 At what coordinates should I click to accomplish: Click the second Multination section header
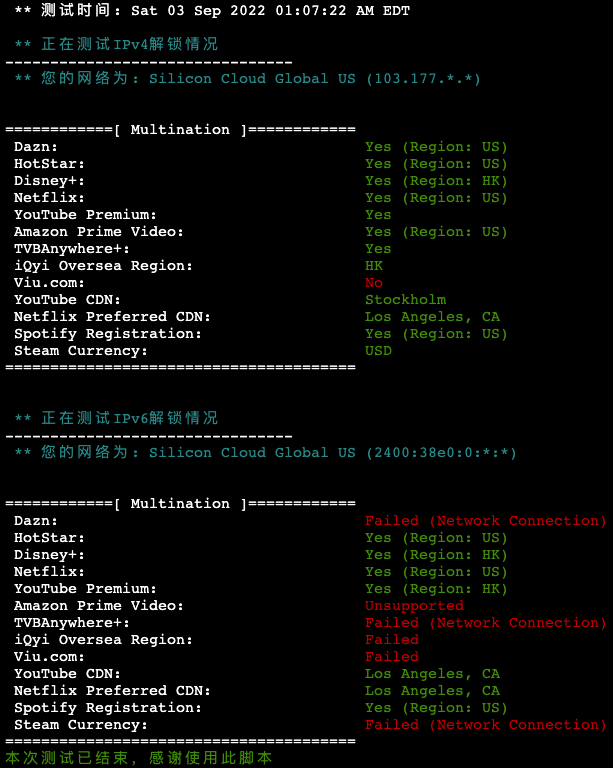180,504
